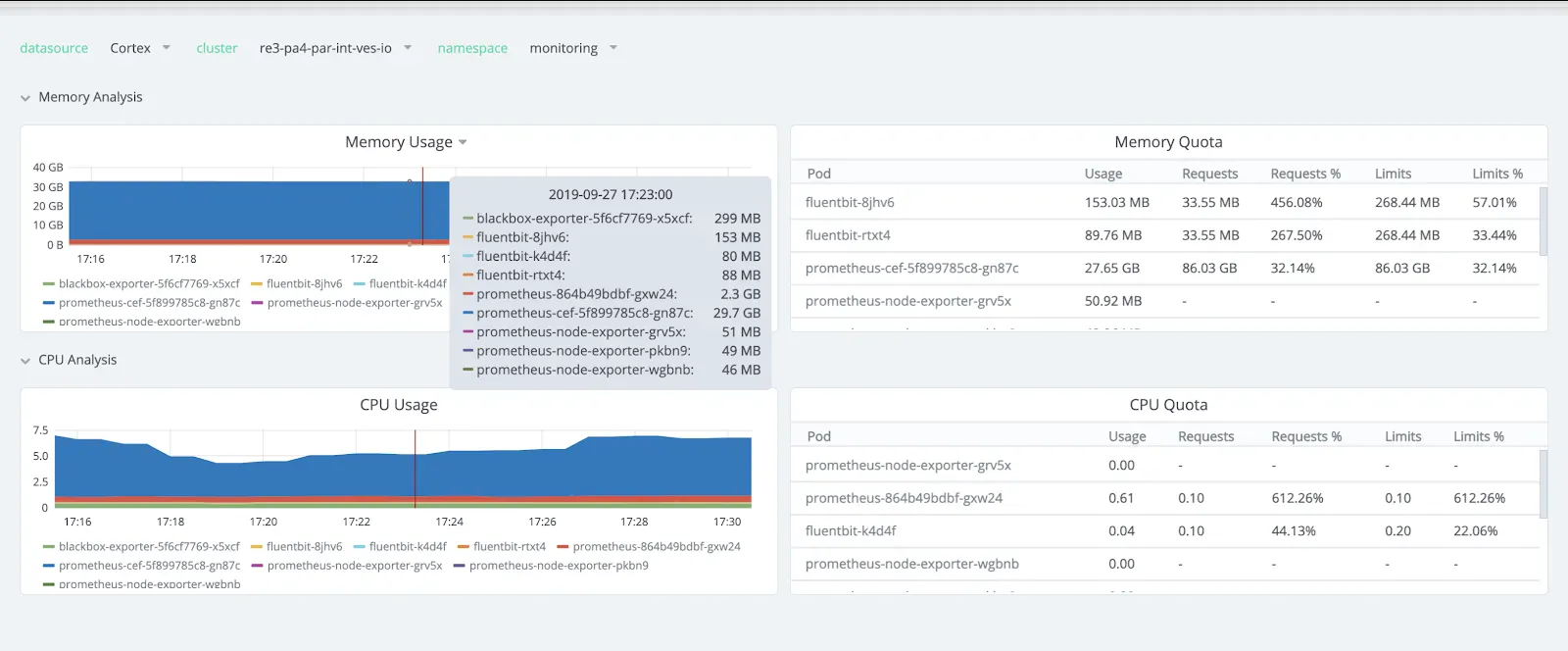Sort CPU Quota table by Limits % column
This screenshot has width=1568, height=651.
tap(1479, 436)
